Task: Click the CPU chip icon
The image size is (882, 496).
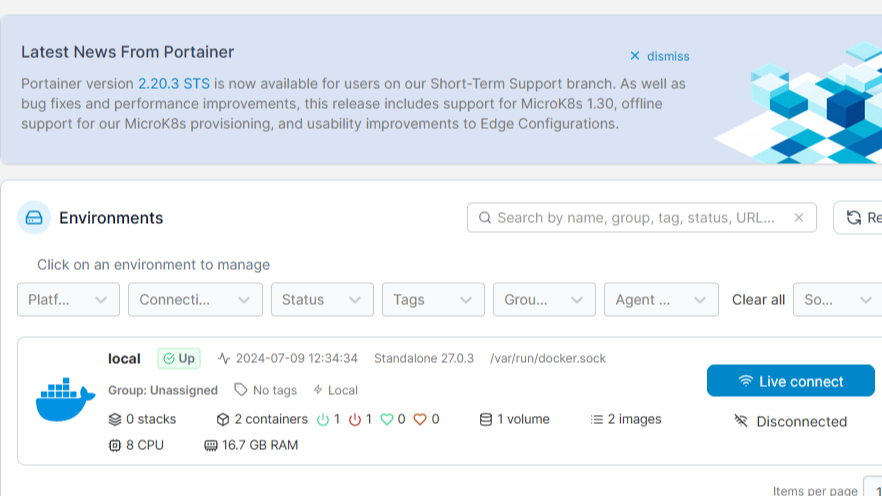Action: (115, 445)
